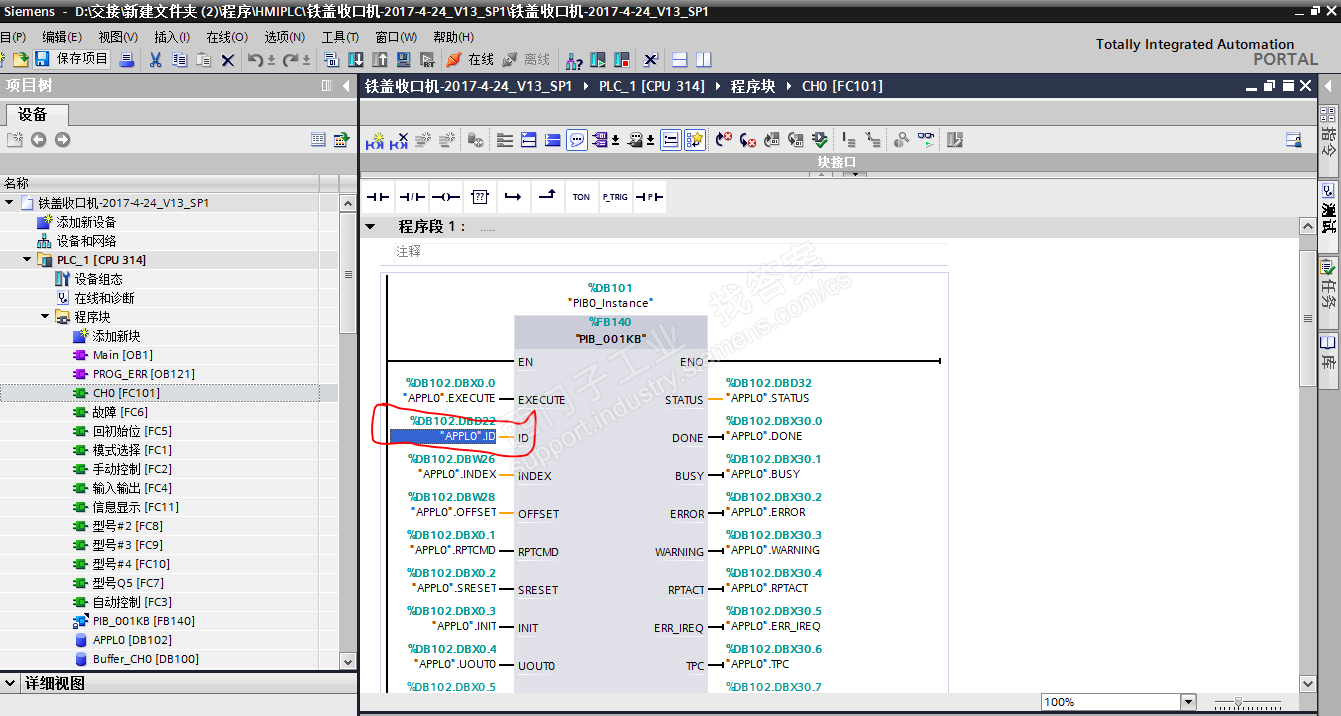Collapse the 程序块 folder
Image resolution: width=1341 pixels, height=716 pixels.
coord(45,317)
